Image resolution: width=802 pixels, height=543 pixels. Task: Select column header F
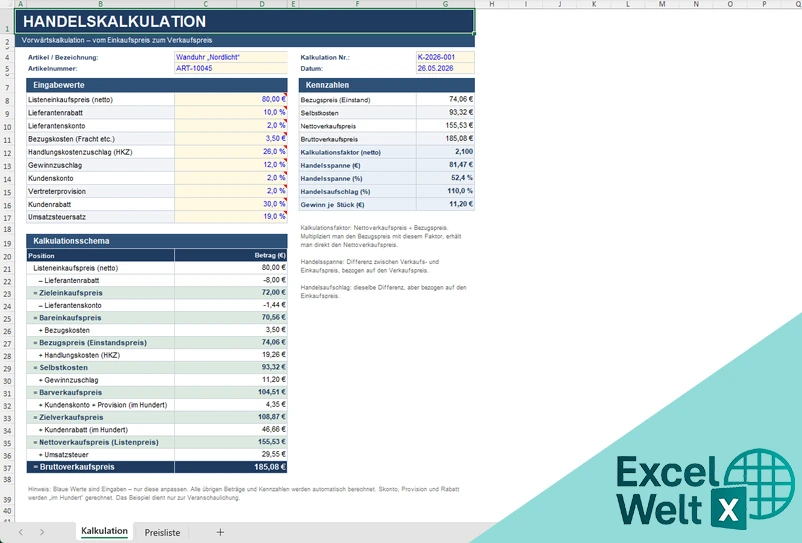click(357, 4)
